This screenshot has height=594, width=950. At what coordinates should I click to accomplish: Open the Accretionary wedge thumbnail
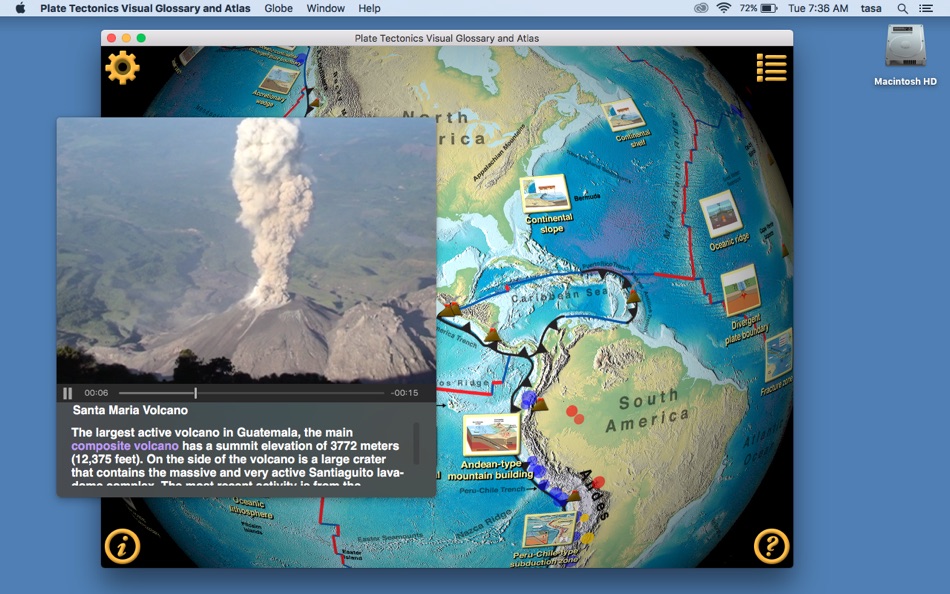pos(279,79)
